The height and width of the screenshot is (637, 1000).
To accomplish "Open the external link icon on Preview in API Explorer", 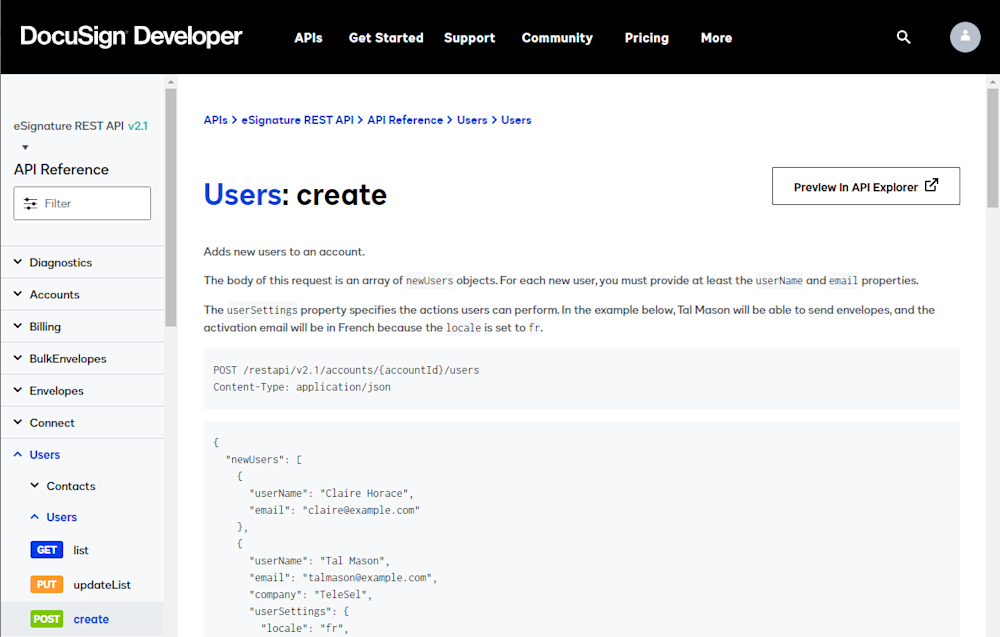I will click(x=933, y=185).
